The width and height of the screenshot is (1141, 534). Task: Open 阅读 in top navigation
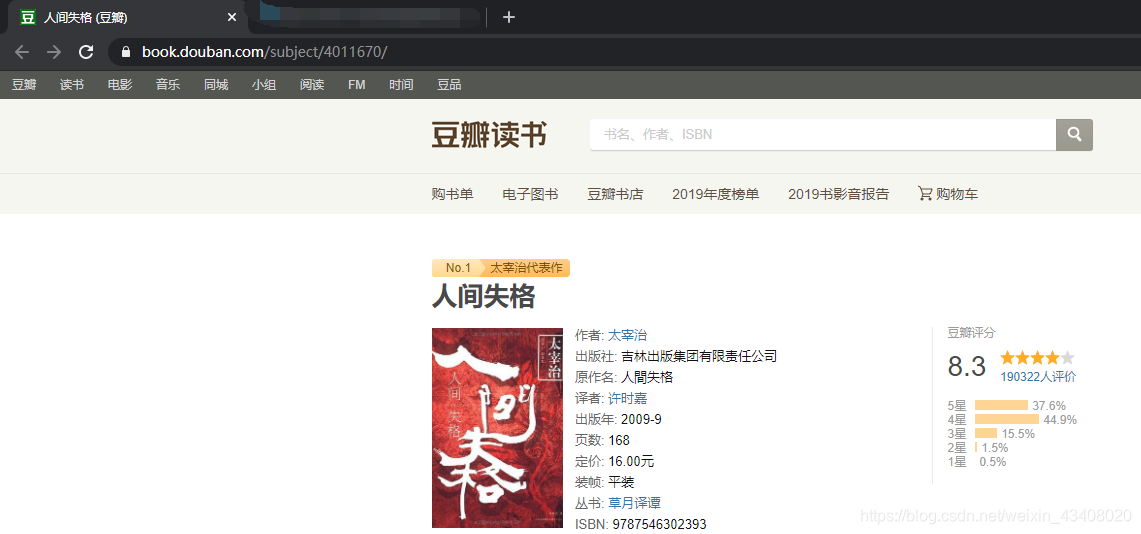click(312, 84)
